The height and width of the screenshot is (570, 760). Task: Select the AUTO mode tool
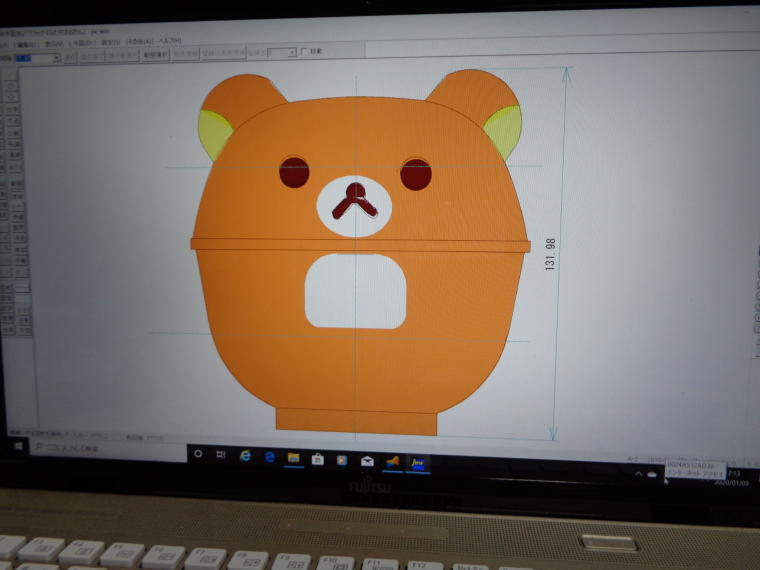click(x=15, y=166)
